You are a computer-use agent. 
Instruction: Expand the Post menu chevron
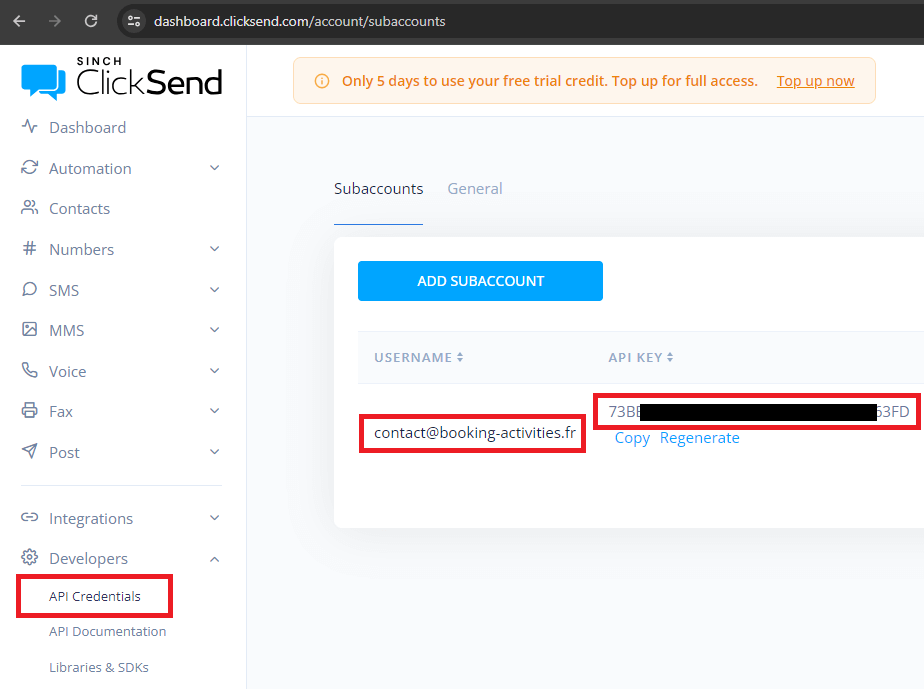pyautogui.click(x=214, y=451)
